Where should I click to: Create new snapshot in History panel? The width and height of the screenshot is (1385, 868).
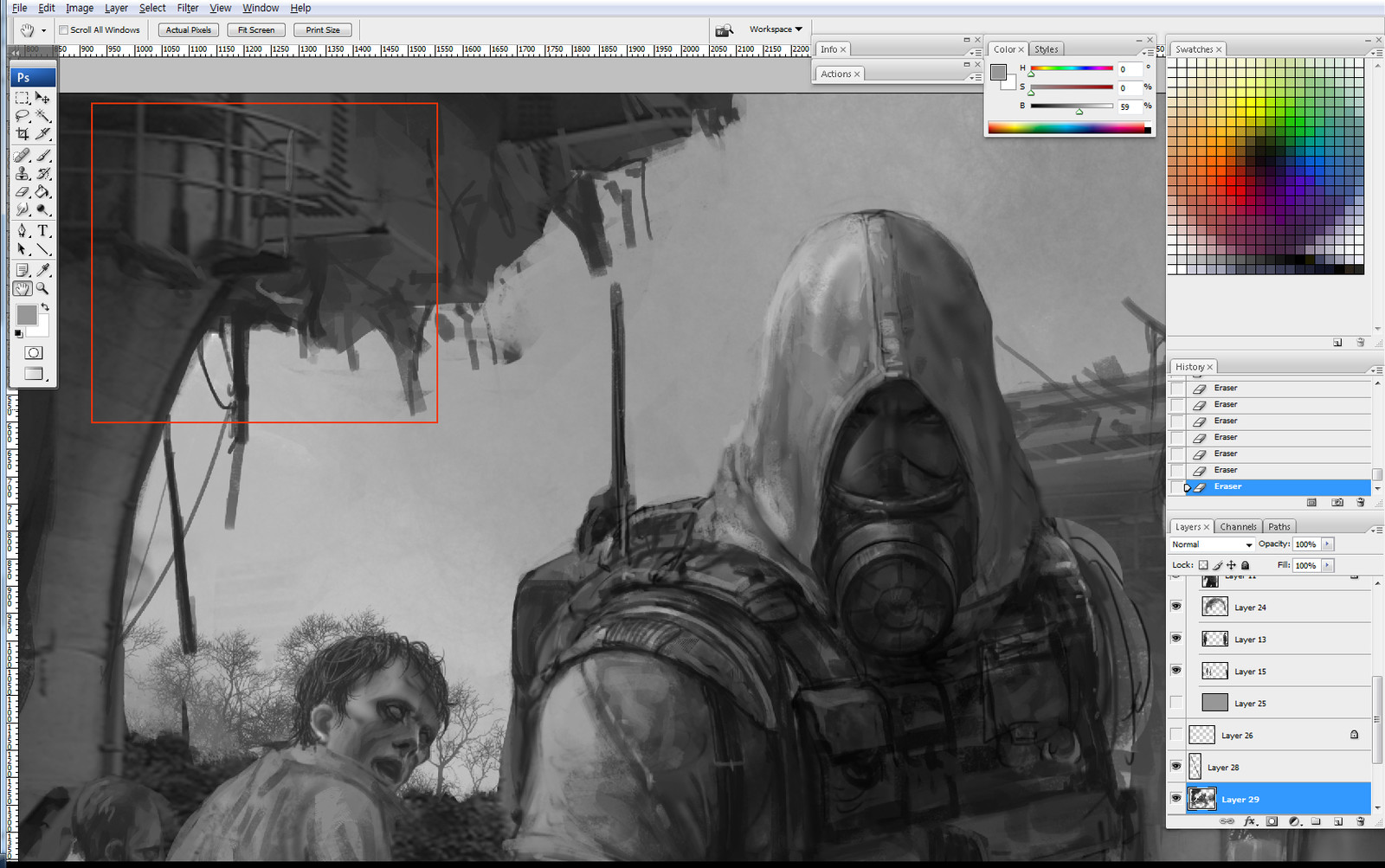tap(1337, 502)
